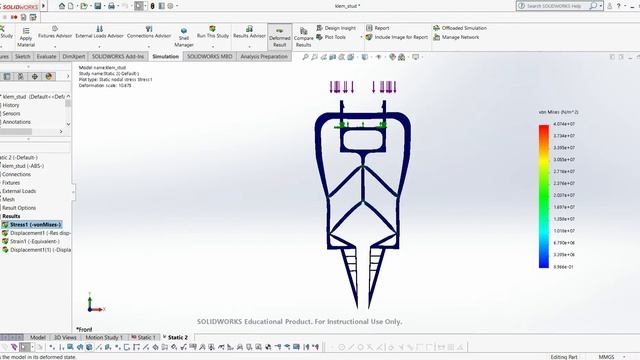Open the SOLIDWORKS Add-Ins tab
The width and height of the screenshot is (640, 360).
point(118,56)
